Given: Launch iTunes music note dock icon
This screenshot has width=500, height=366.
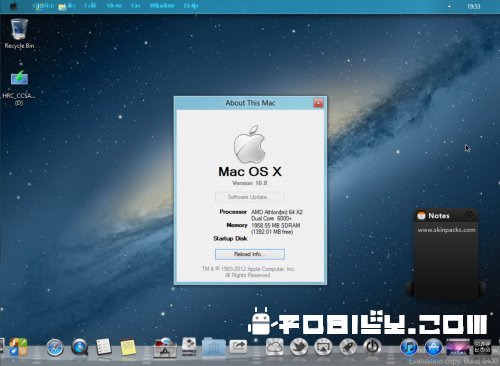Looking at the screenshot, I should click(x=409, y=347).
